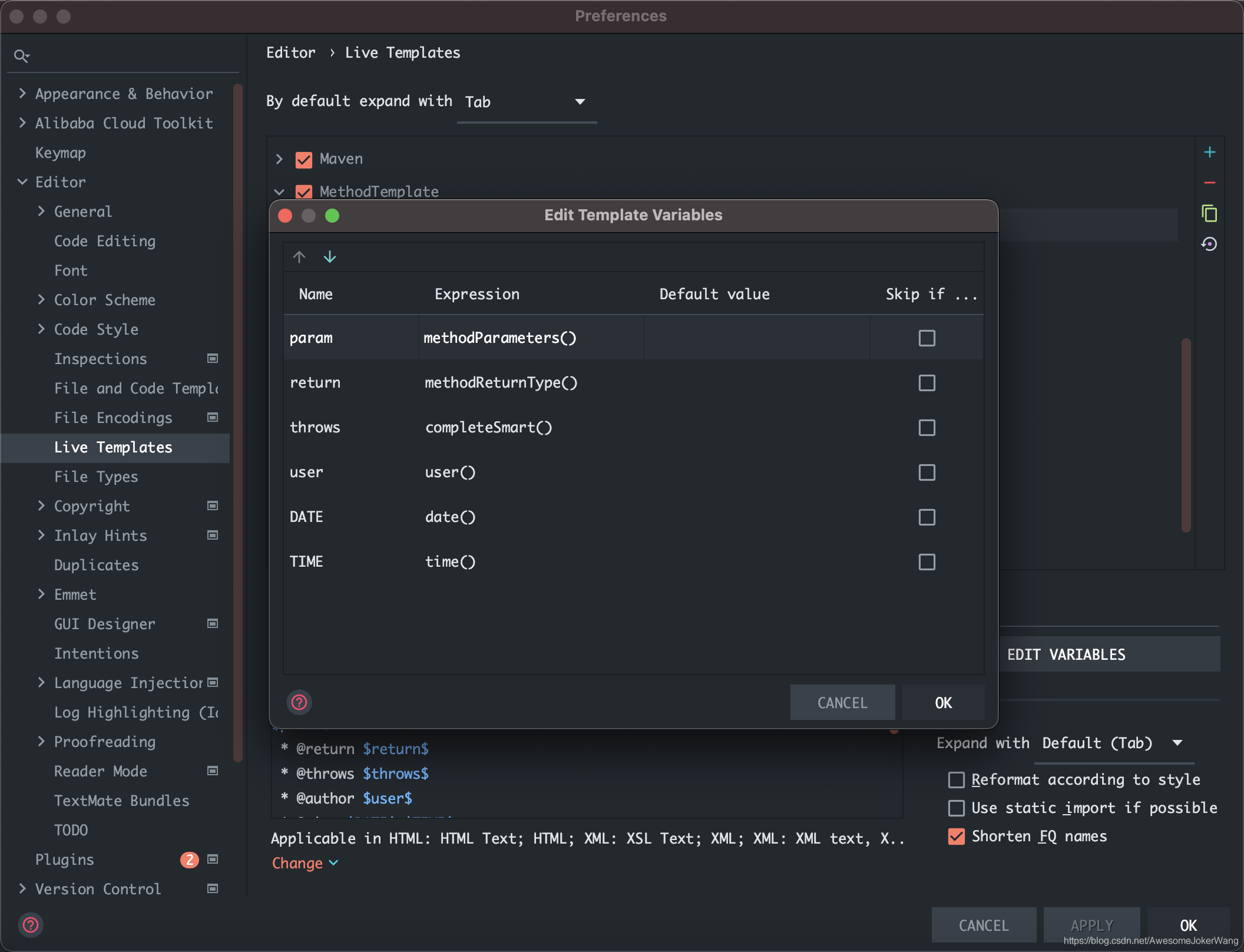Click the Preferences help question icon
The image size is (1244, 952).
tap(31, 925)
